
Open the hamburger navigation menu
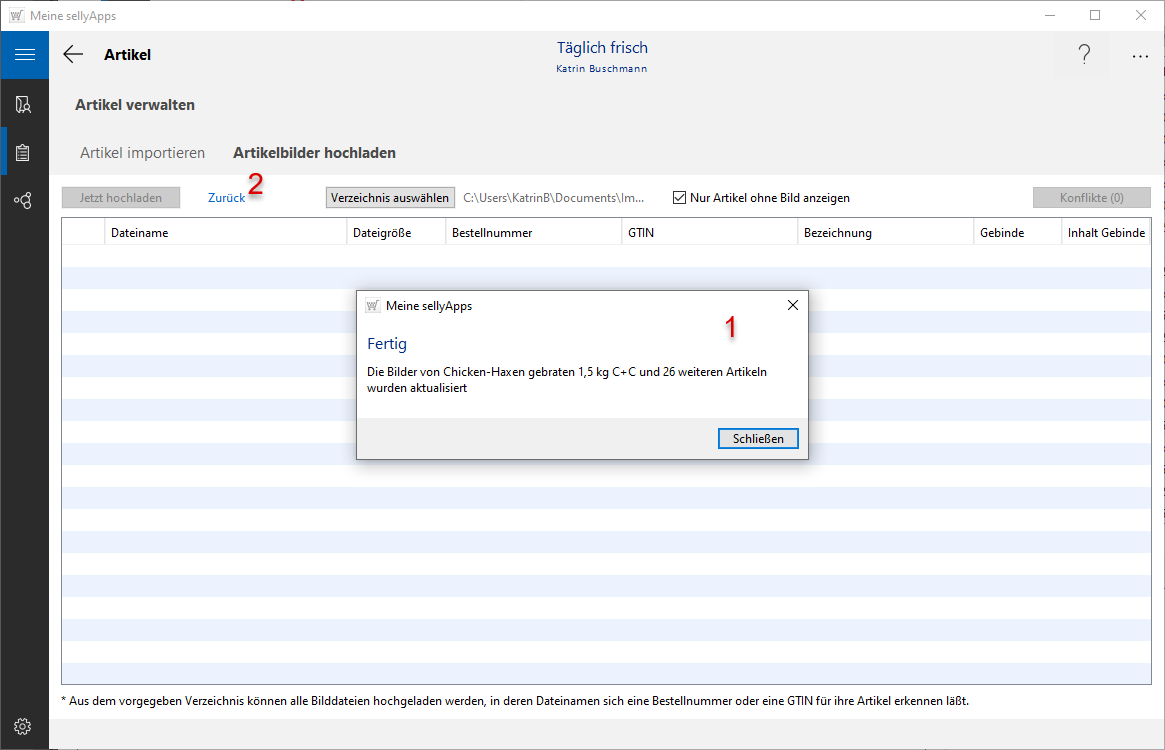[x=24, y=55]
